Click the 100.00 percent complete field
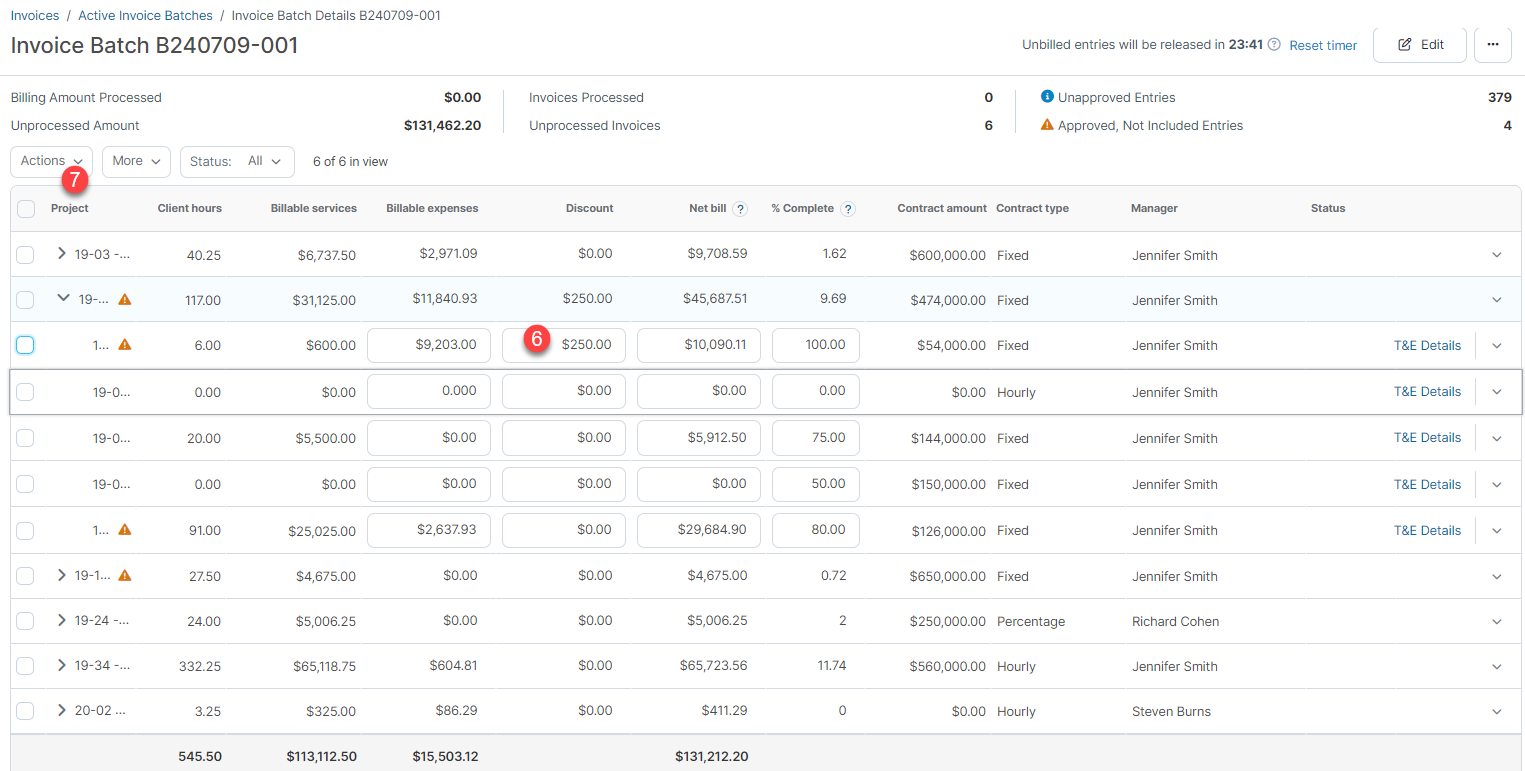Screen dimensions: 1525x771 coord(816,345)
